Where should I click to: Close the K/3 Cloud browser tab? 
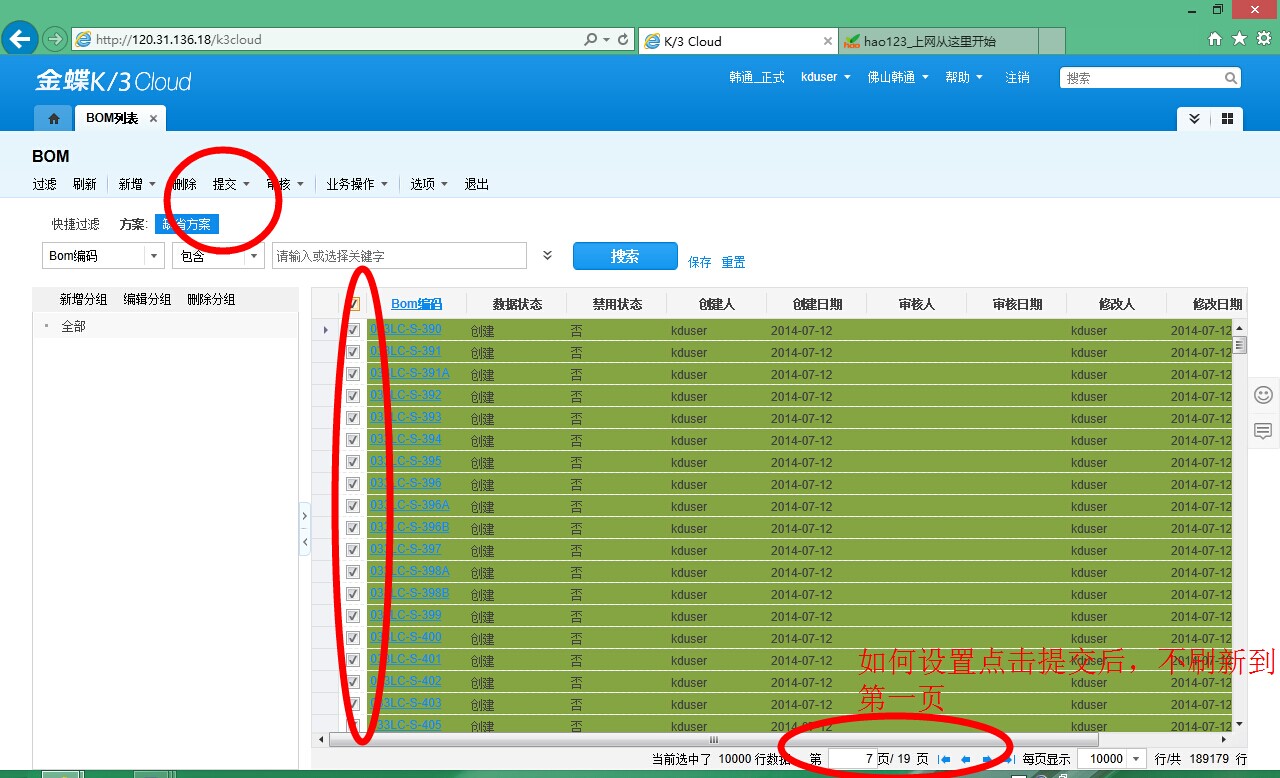(x=827, y=41)
